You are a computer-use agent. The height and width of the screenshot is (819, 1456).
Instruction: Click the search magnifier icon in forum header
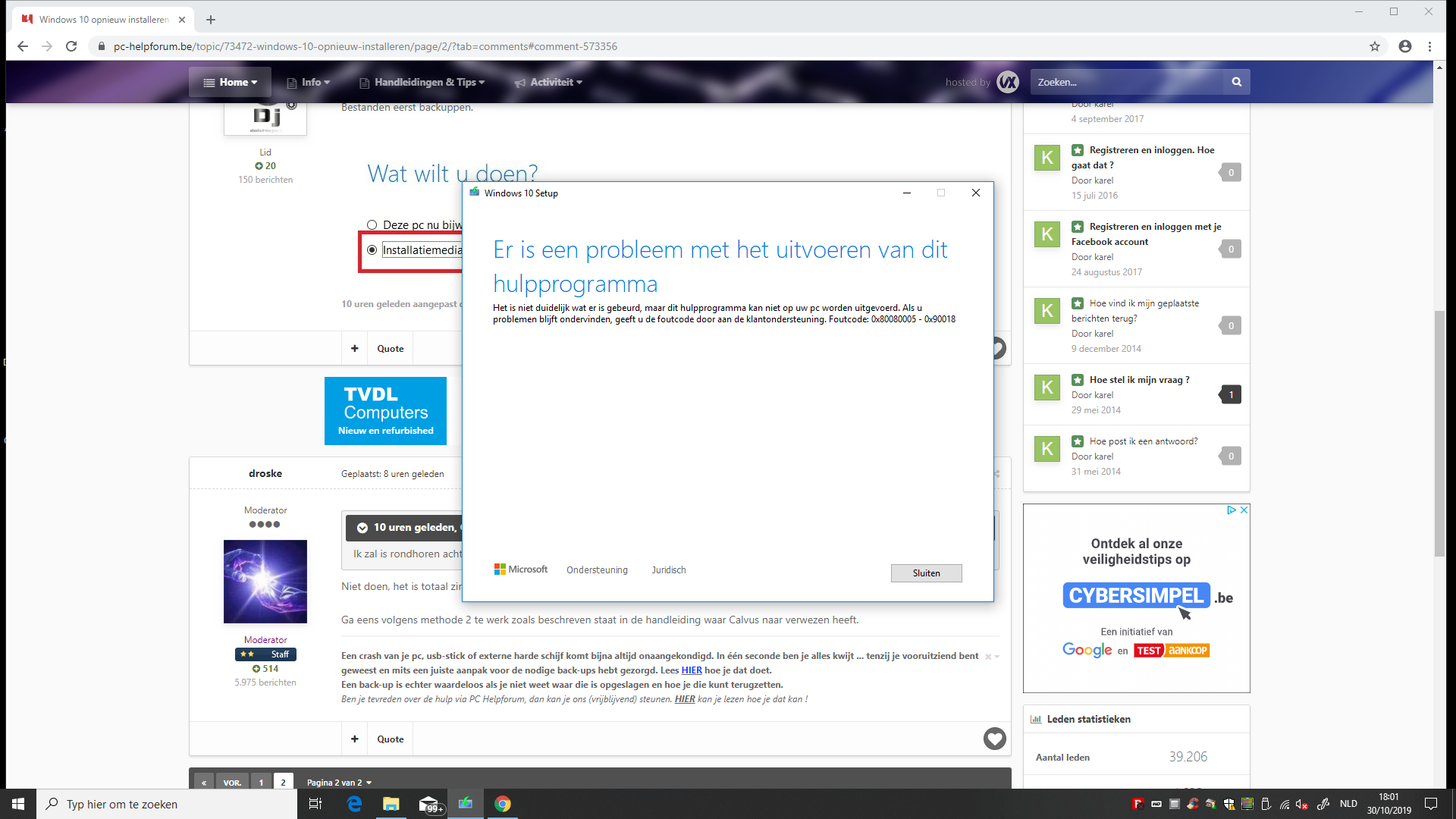click(1236, 82)
